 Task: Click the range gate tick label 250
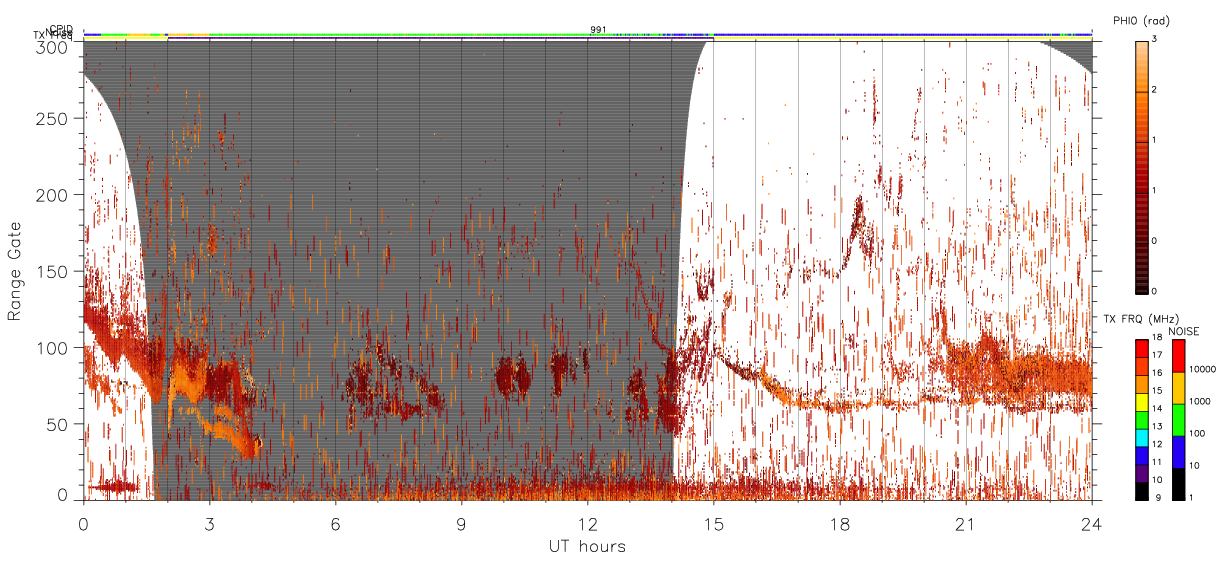(53, 118)
